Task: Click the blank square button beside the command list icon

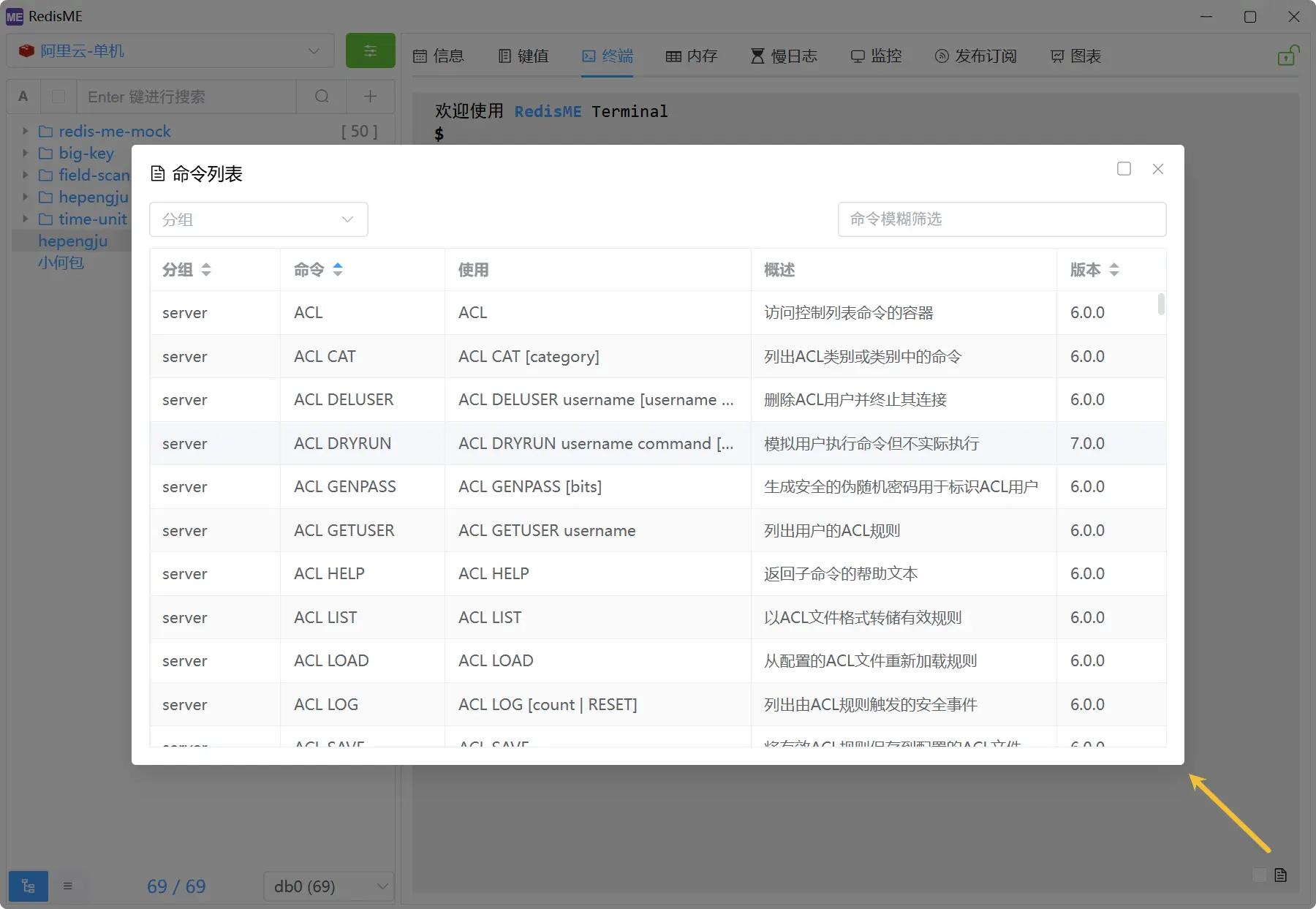Action: pos(1258,875)
